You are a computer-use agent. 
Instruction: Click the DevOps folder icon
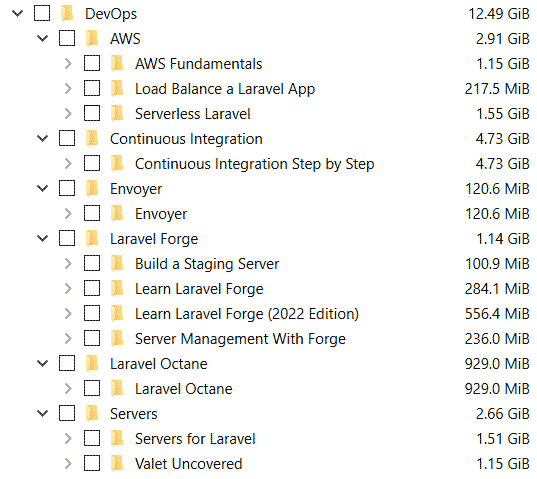[x=67, y=14]
